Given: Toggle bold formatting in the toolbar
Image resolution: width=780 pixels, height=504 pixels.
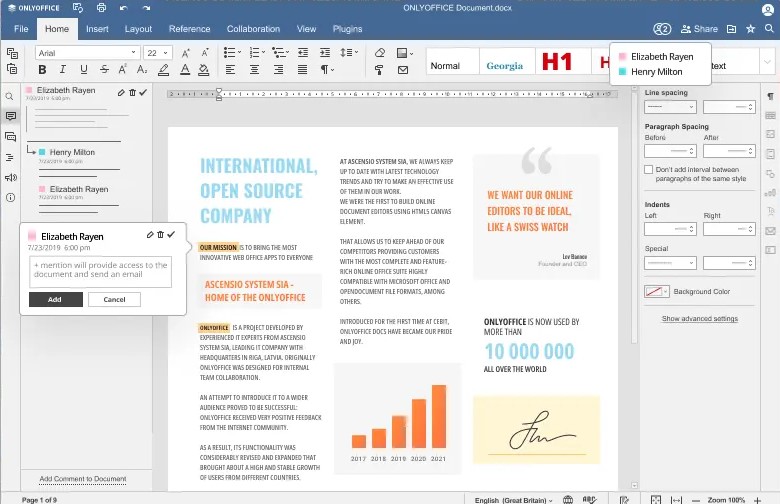Looking at the screenshot, I should (x=42, y=70).
